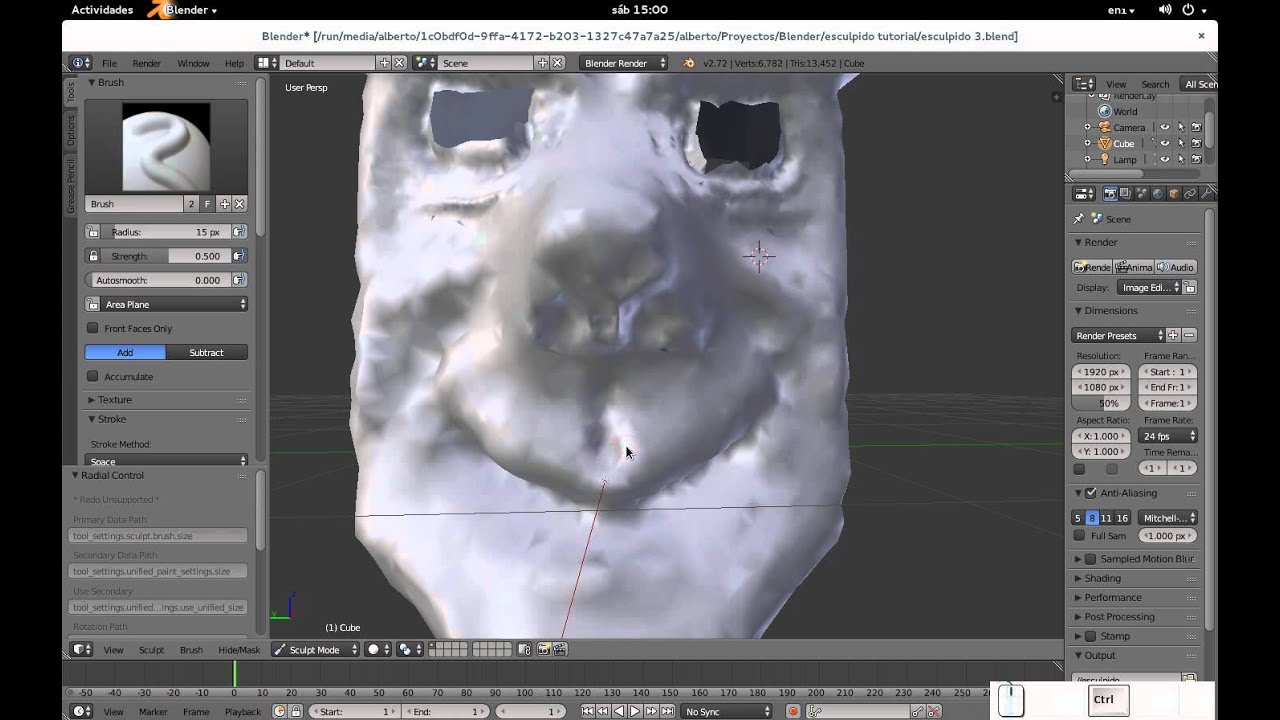
Task: Toggle lock camera and layers icon
Action: pyautogui.click(x=524, y=650)
